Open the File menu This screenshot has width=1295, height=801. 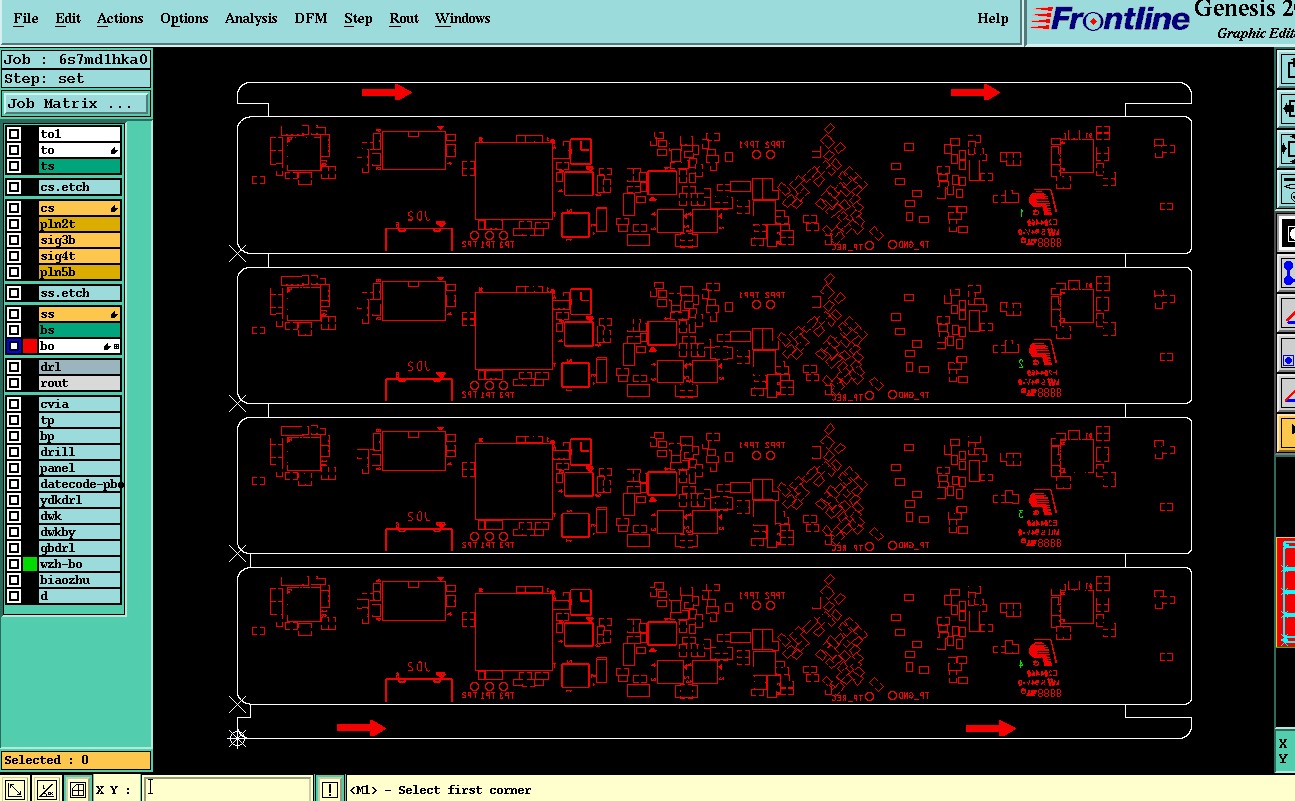coord(26,18)
